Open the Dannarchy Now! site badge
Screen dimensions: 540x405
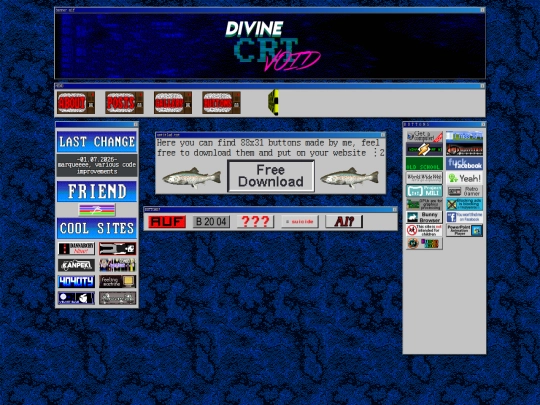pos(76,248)
